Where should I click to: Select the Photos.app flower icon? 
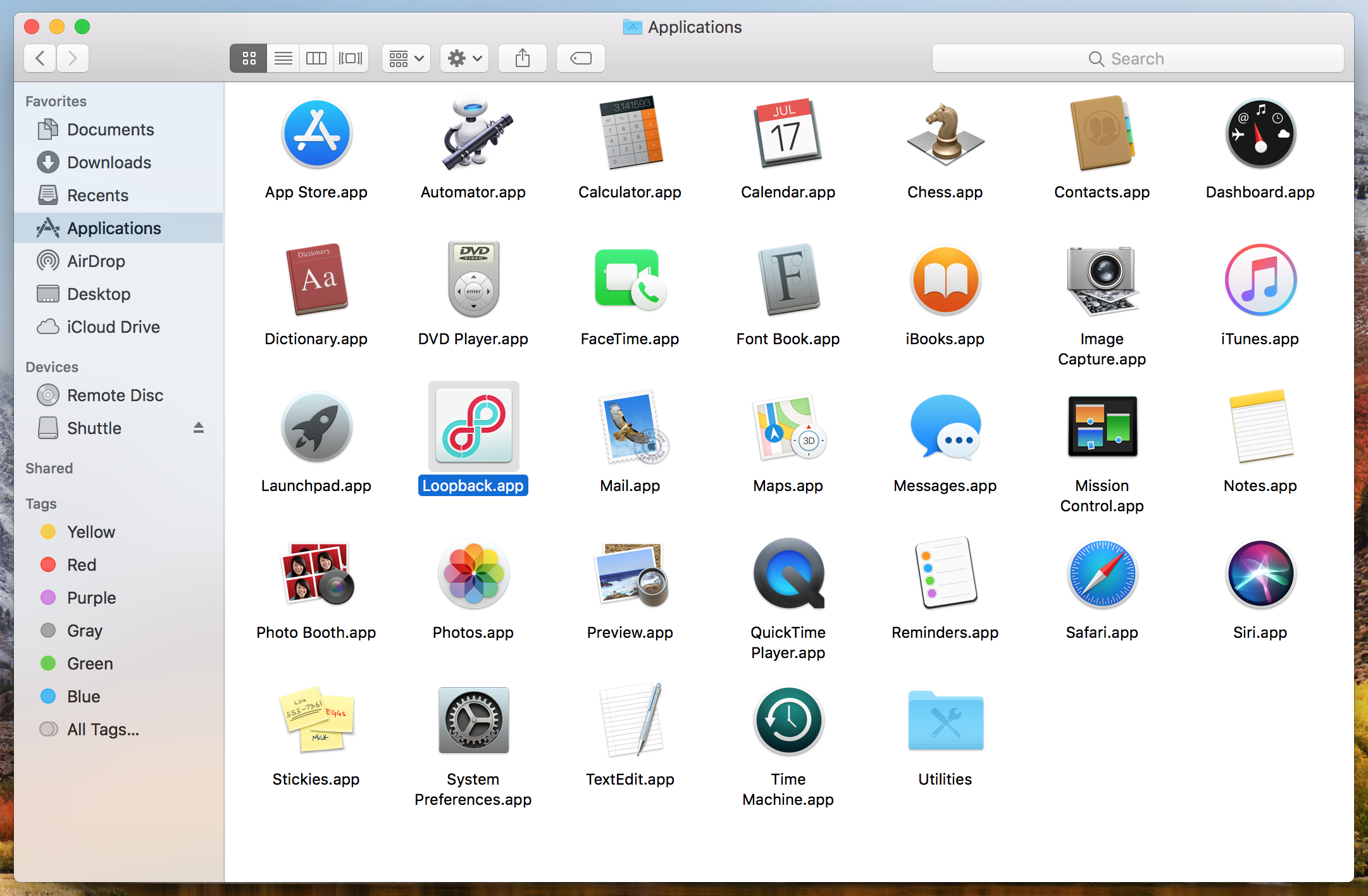(x=474, y=573)
